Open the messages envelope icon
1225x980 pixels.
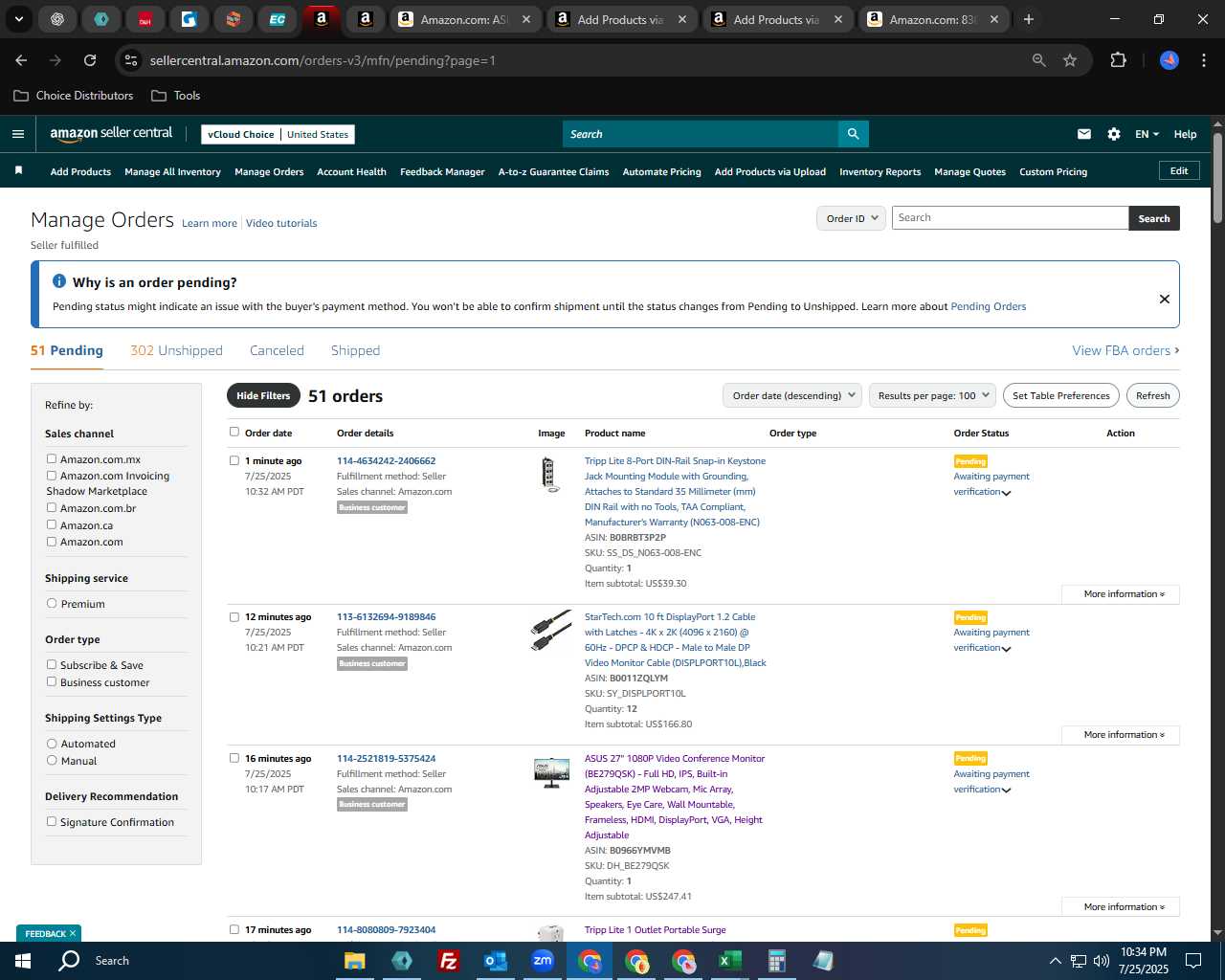click(x=1084, y=134)
